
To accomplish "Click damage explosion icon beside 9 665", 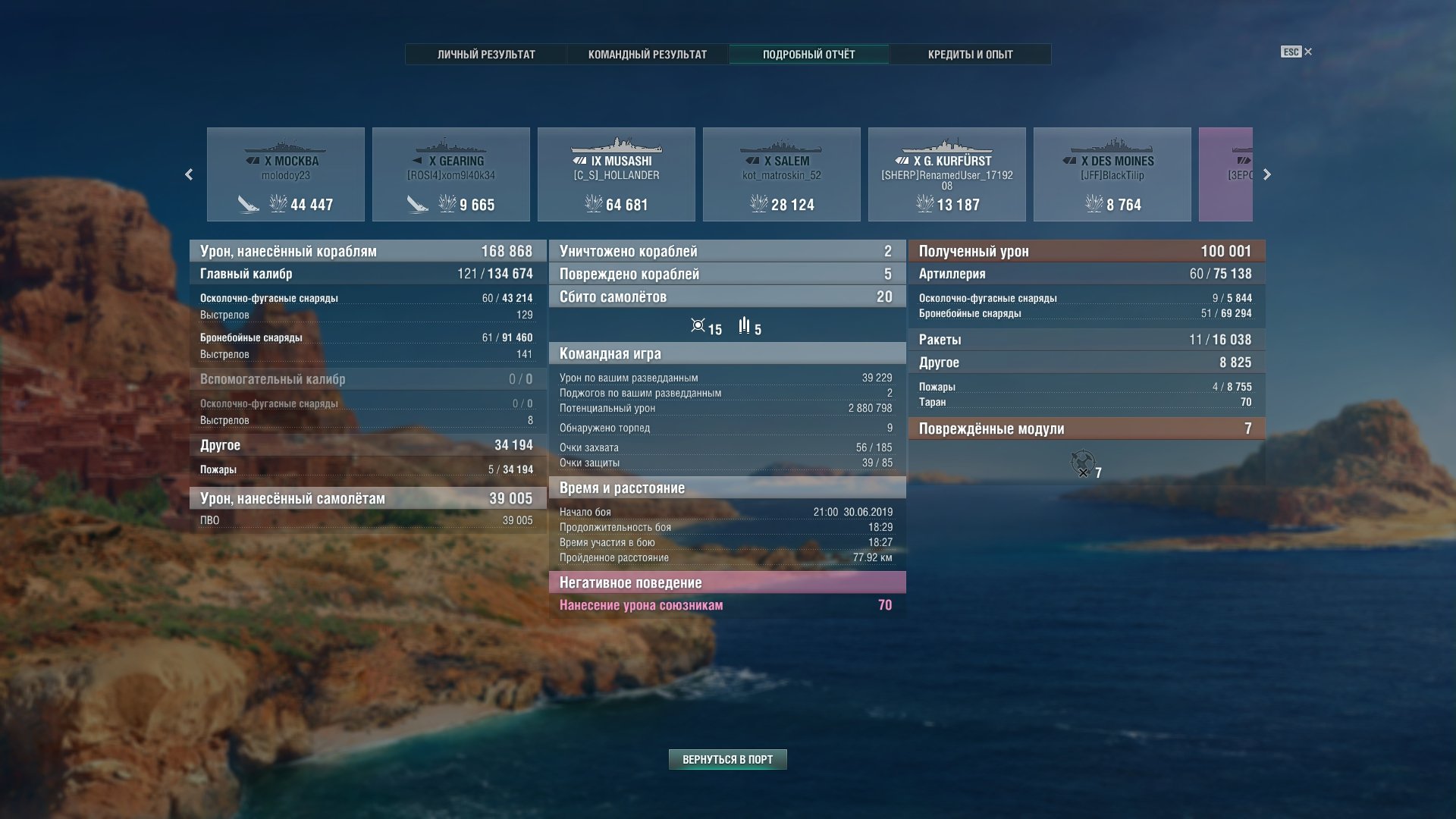I will (447, 203).
